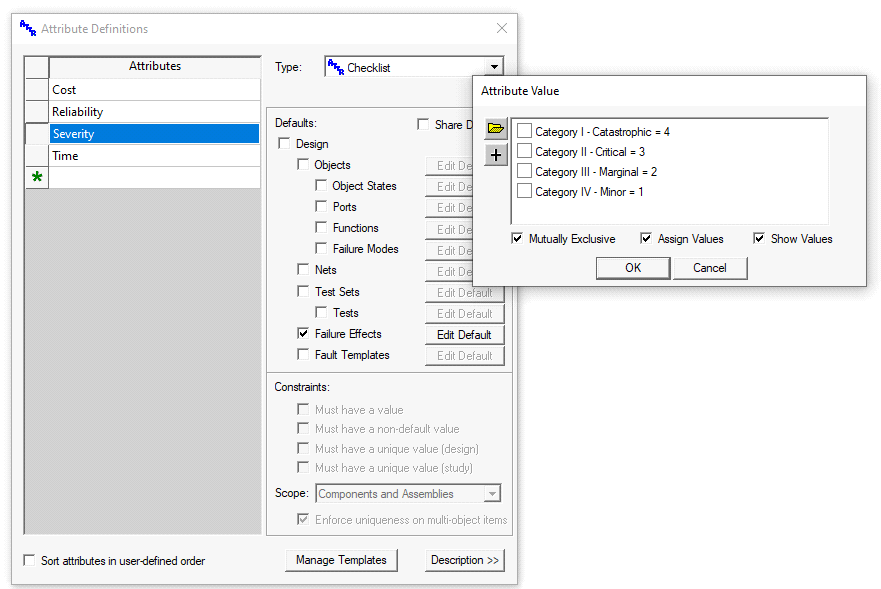Open the Type dropdown list
Screen dimensions: 881x589
(493, 68)
